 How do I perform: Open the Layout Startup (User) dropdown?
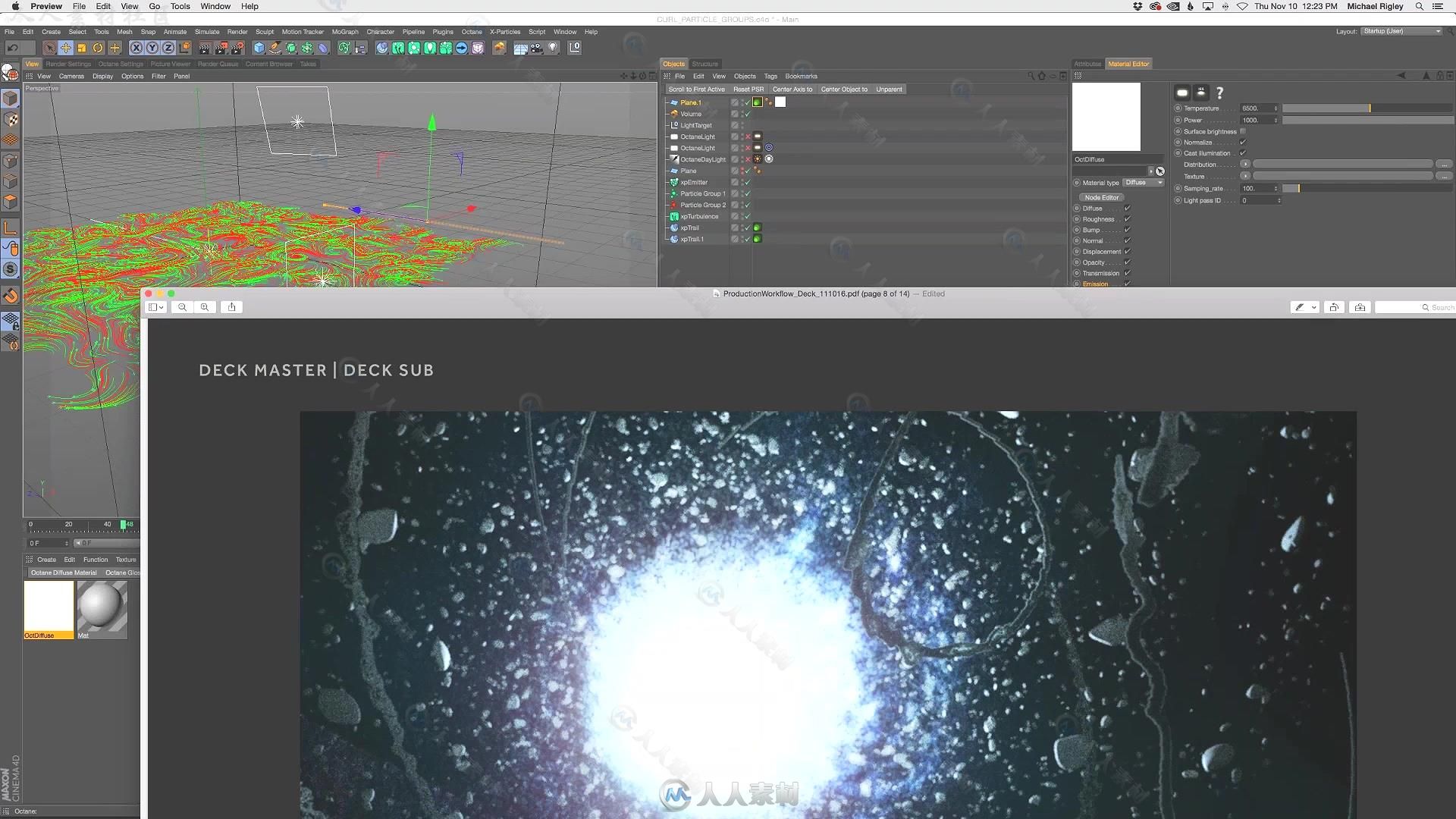coord(1401,31)
